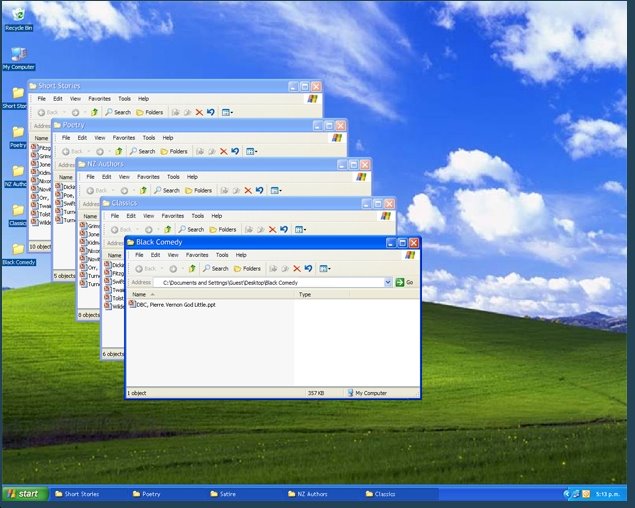Click Search in the Classics window toolbar
This screenshot has height=508, width=635.
click(191, 229)
